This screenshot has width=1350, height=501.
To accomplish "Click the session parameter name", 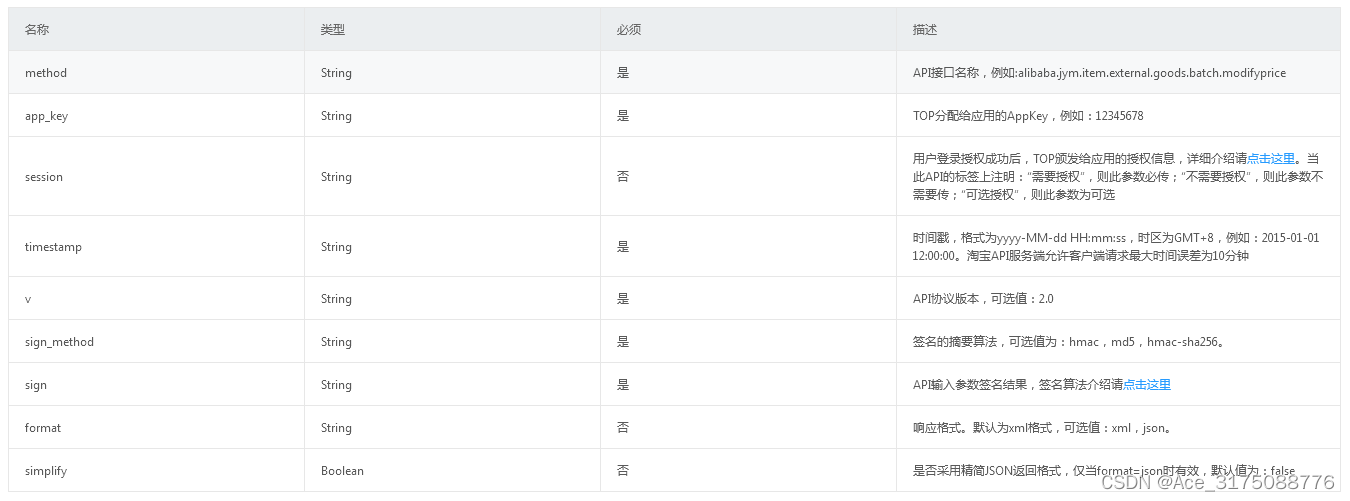I will 44,177.
